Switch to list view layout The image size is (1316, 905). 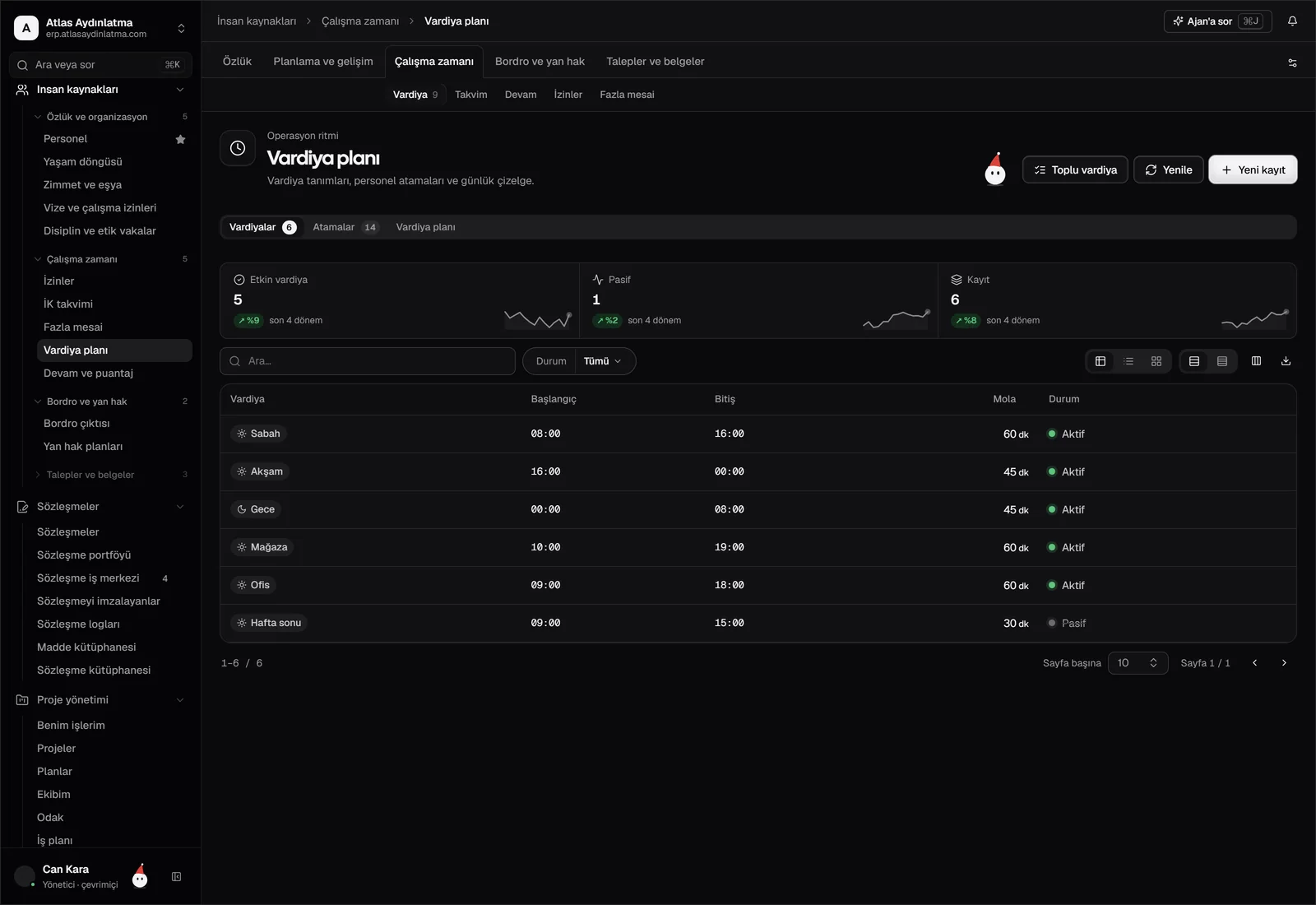(x=1128, y=361)
